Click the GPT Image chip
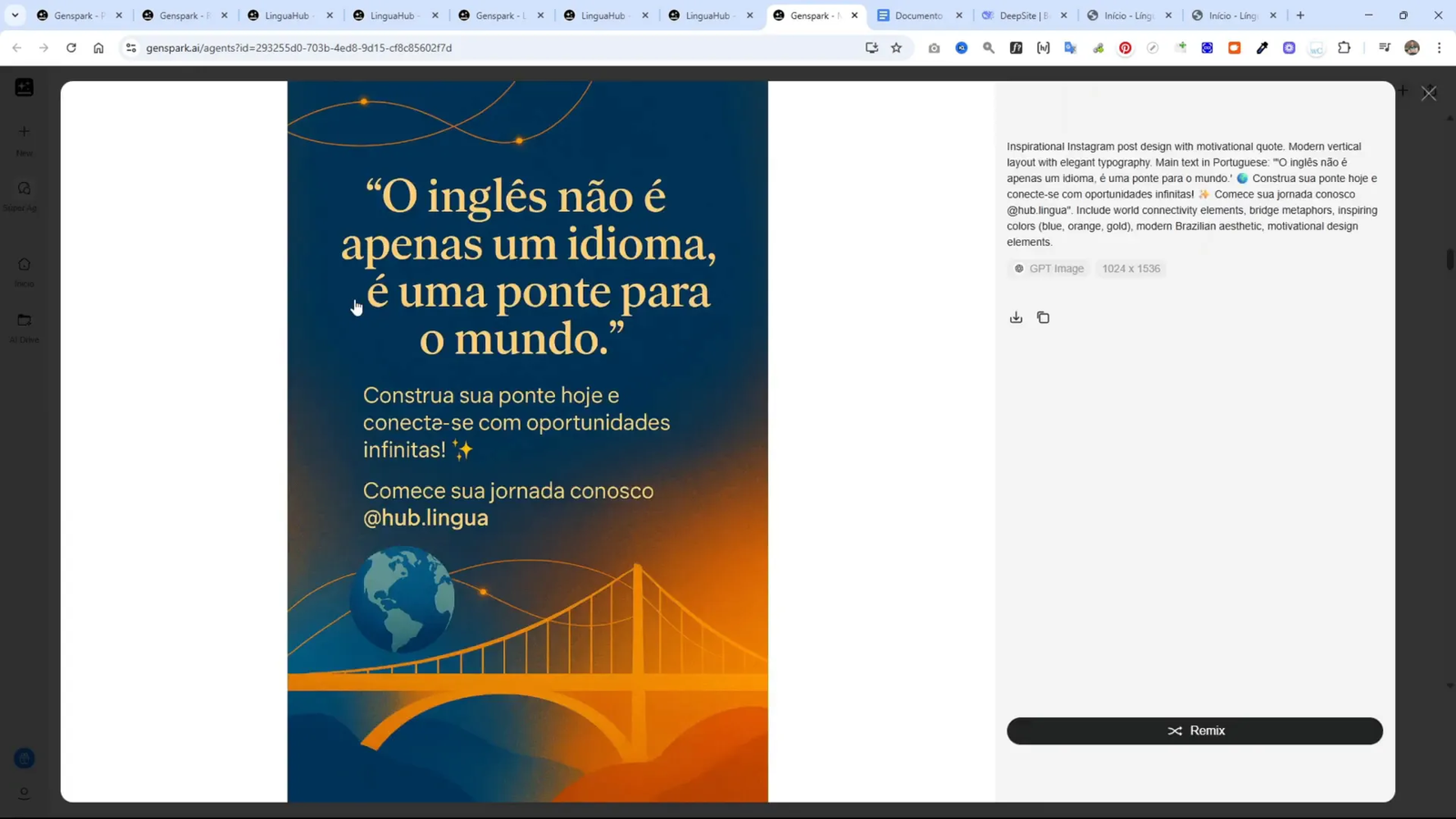Screen dimensions: 1456x819 [1048, 268]
